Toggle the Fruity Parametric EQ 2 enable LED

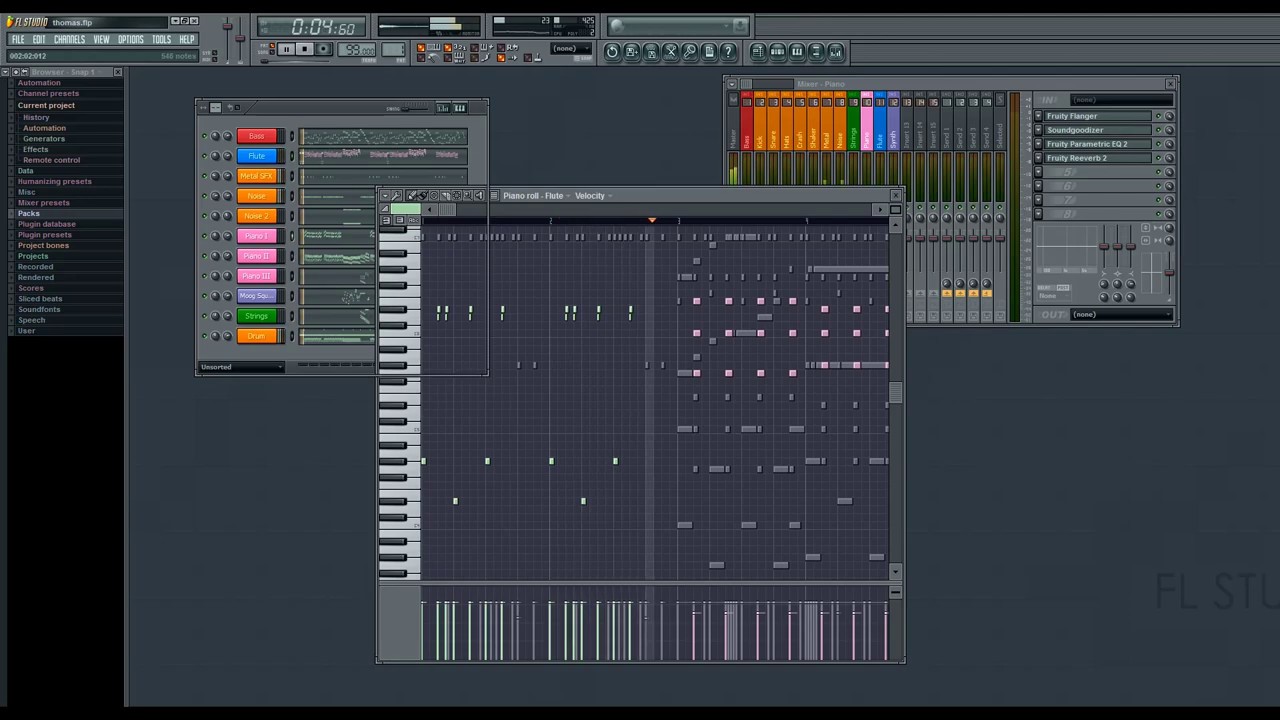1159,144
